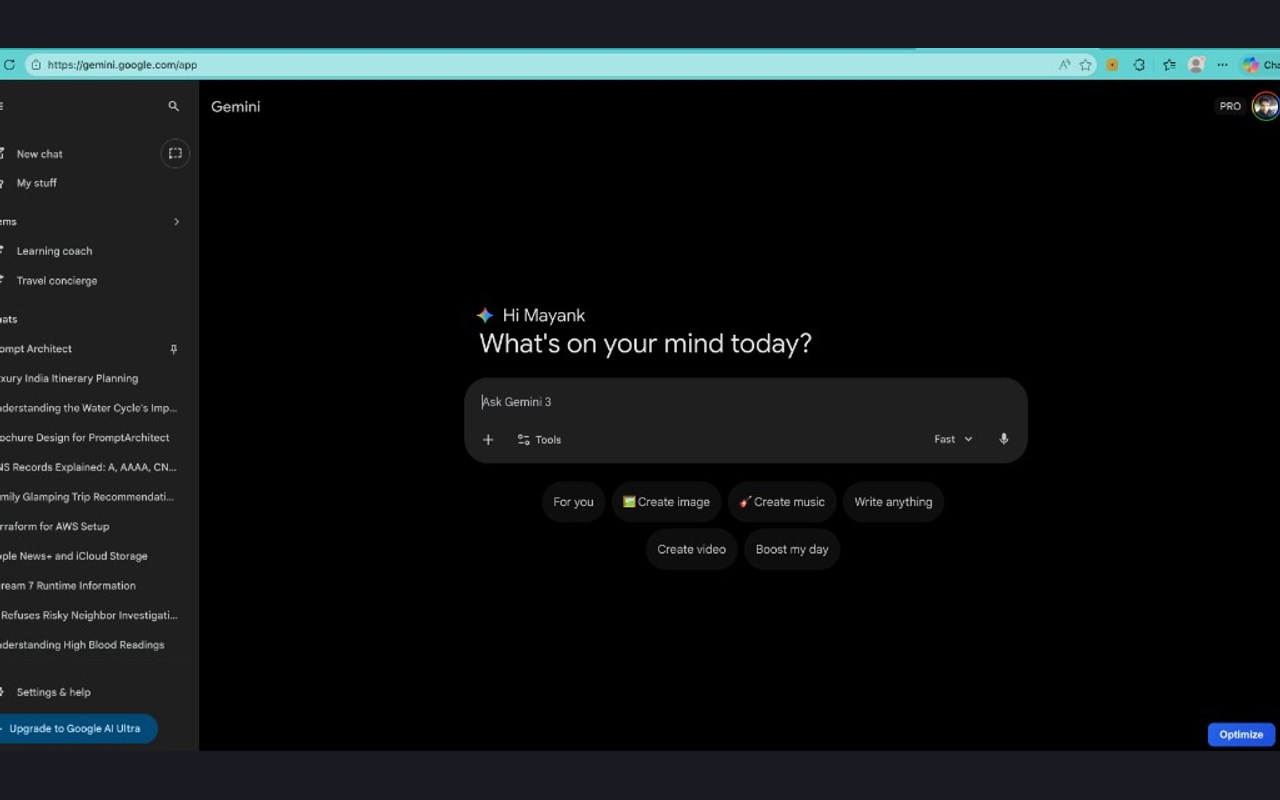Open the High Blood Readings chat
This screenshot has width=1280, height=800.
(x=82, y=645)
